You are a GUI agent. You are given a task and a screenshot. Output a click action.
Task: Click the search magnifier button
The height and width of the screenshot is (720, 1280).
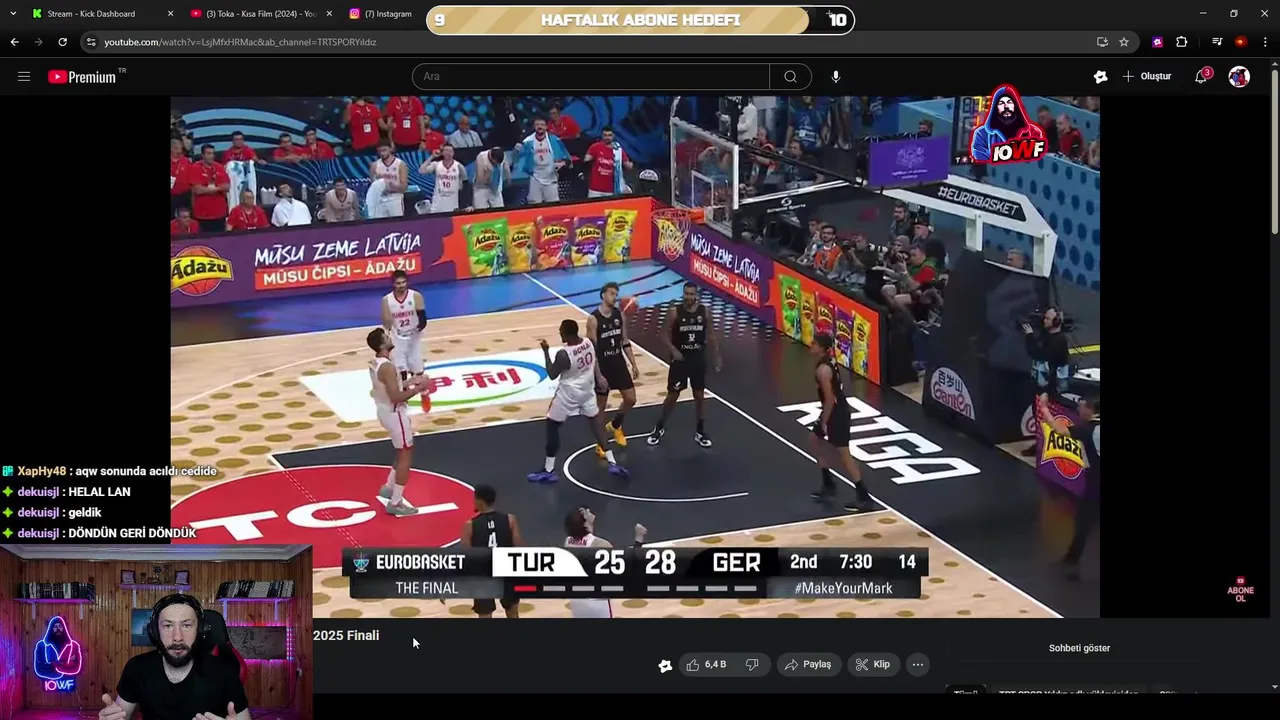[790, 77]
